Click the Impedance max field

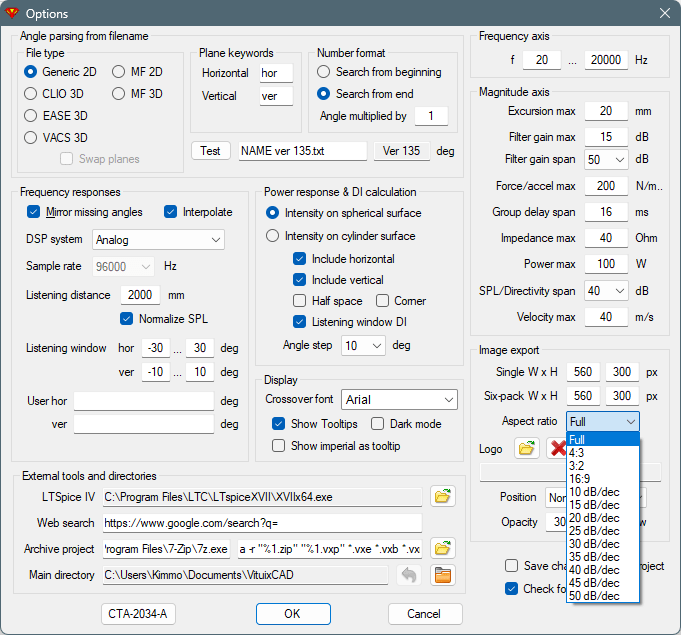pos(606,238)
